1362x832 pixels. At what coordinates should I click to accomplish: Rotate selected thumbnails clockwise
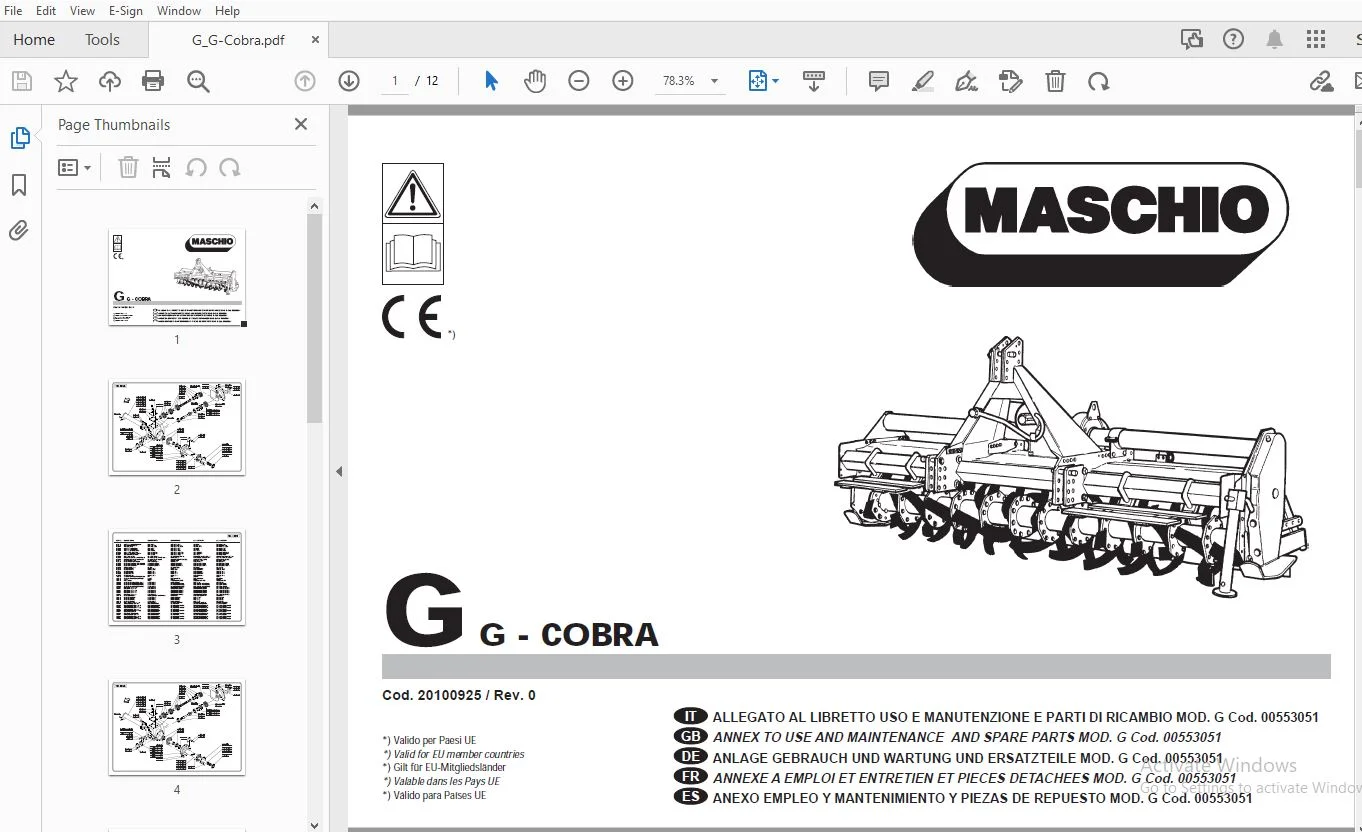click(230, 167)
